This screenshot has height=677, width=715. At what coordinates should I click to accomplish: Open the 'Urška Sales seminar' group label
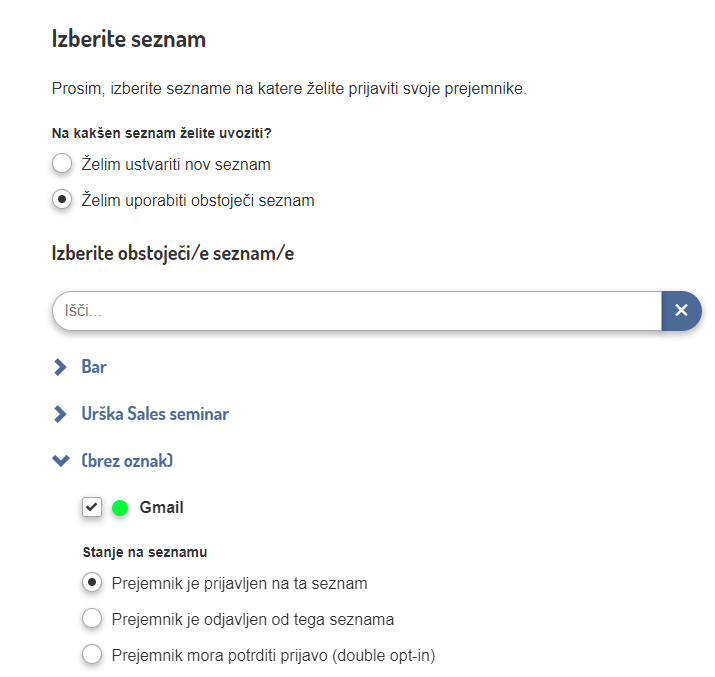coord(155,414)
